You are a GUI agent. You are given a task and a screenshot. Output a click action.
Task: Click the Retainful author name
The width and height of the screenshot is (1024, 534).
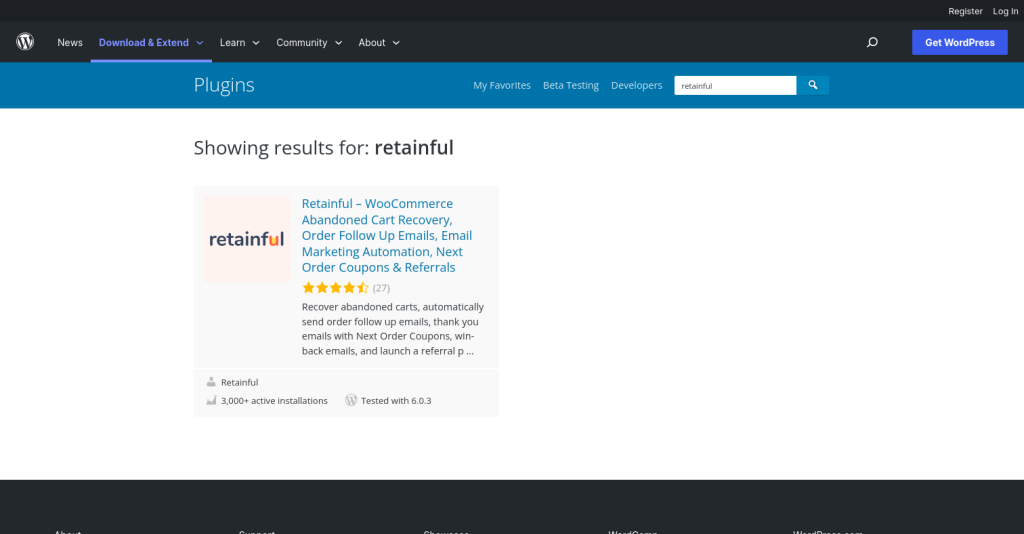point(239,382)
